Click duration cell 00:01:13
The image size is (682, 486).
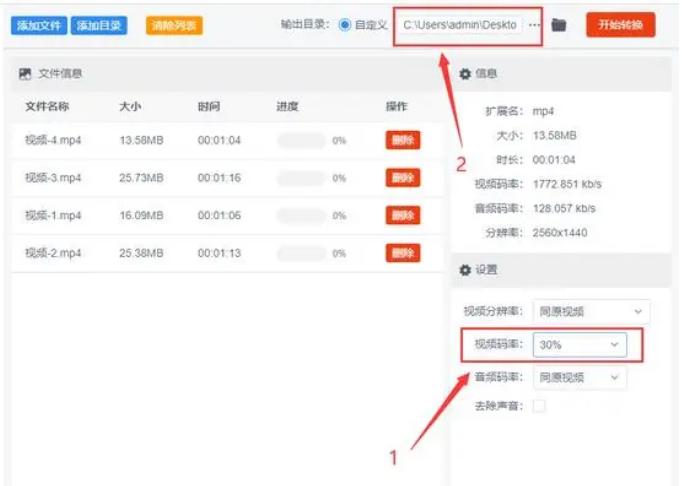coord(219,253)
